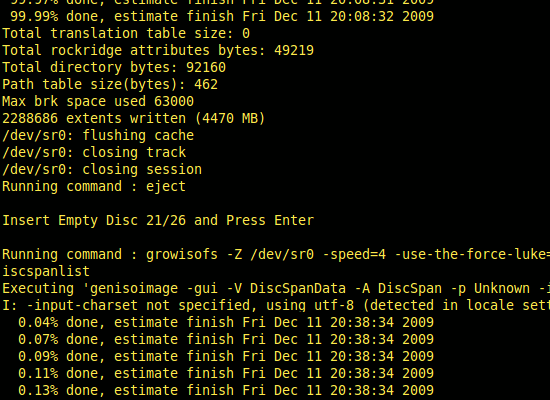Viewport: 550px width, 400px height.
Task: Click the '/dev/sr0: flushing cache' line
Action: point(98,135)
